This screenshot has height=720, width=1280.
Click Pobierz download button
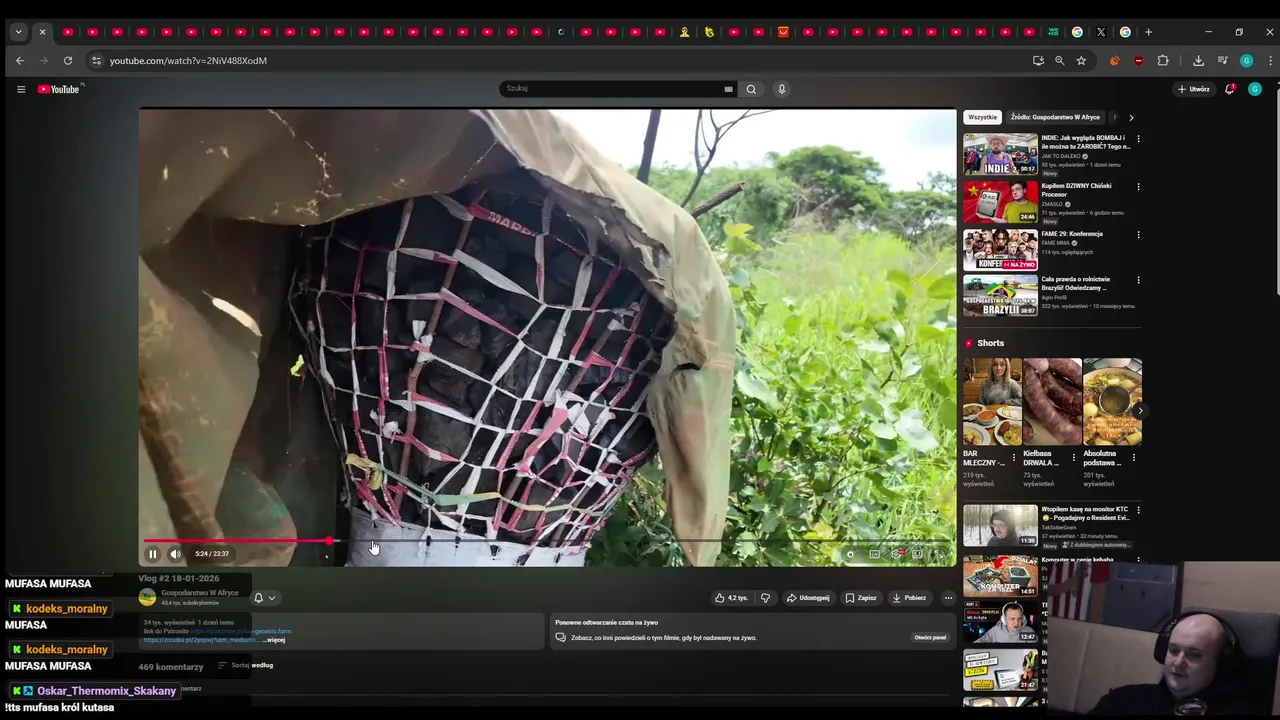910,598
